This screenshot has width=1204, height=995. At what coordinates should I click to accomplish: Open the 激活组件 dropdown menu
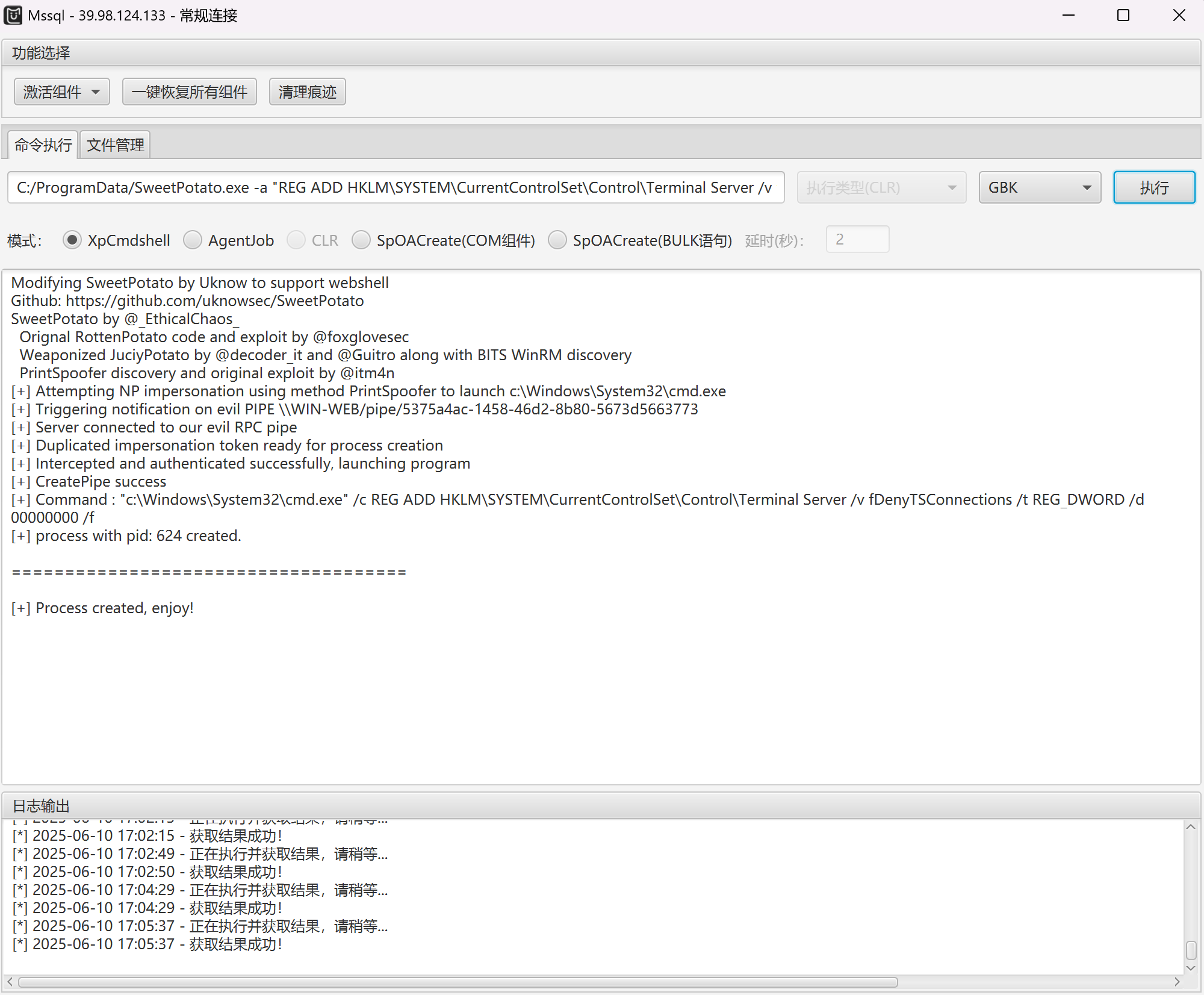pyautogui.click(x=61, y=92)
